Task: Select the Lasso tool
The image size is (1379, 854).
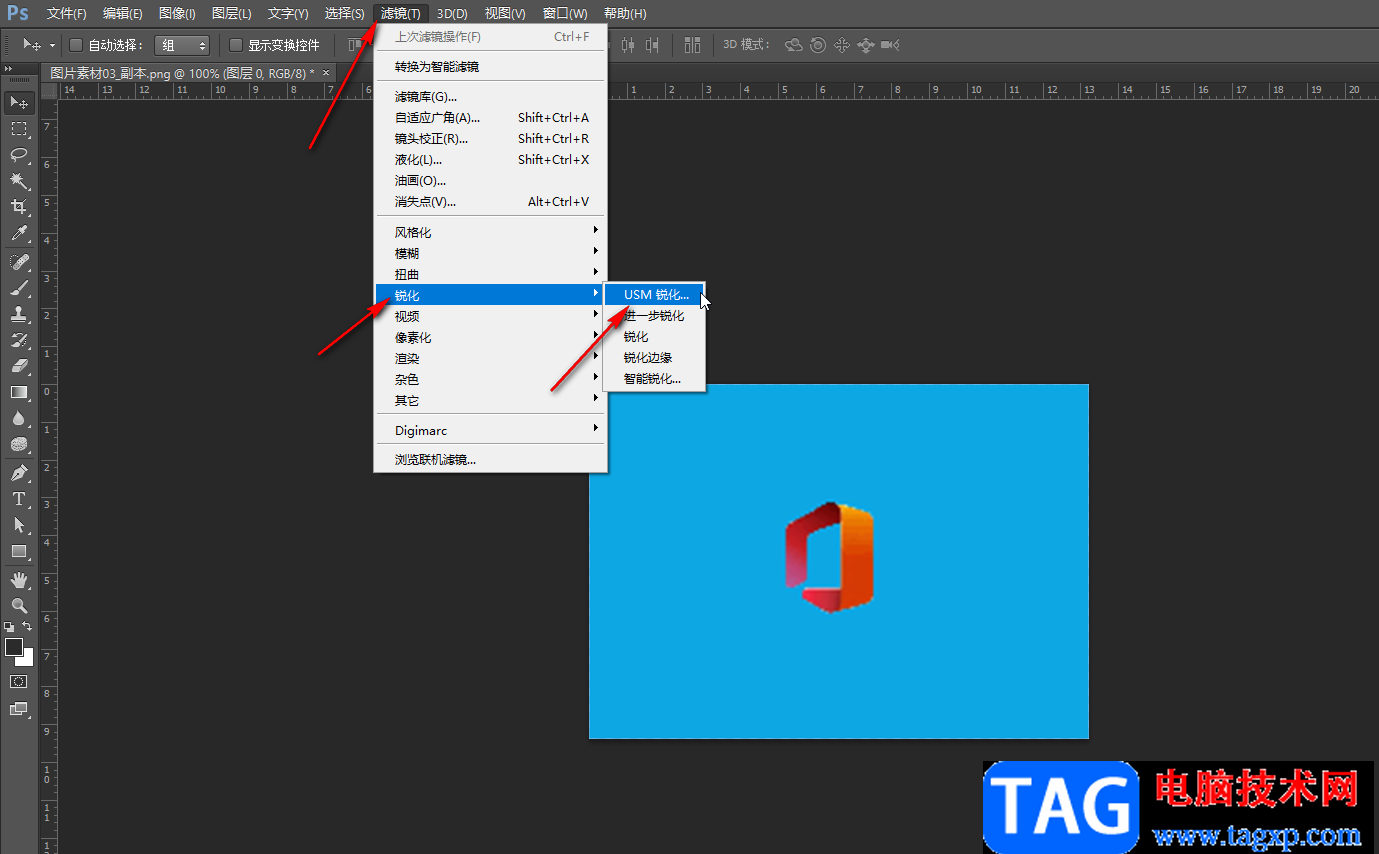Action: [19, 155]
